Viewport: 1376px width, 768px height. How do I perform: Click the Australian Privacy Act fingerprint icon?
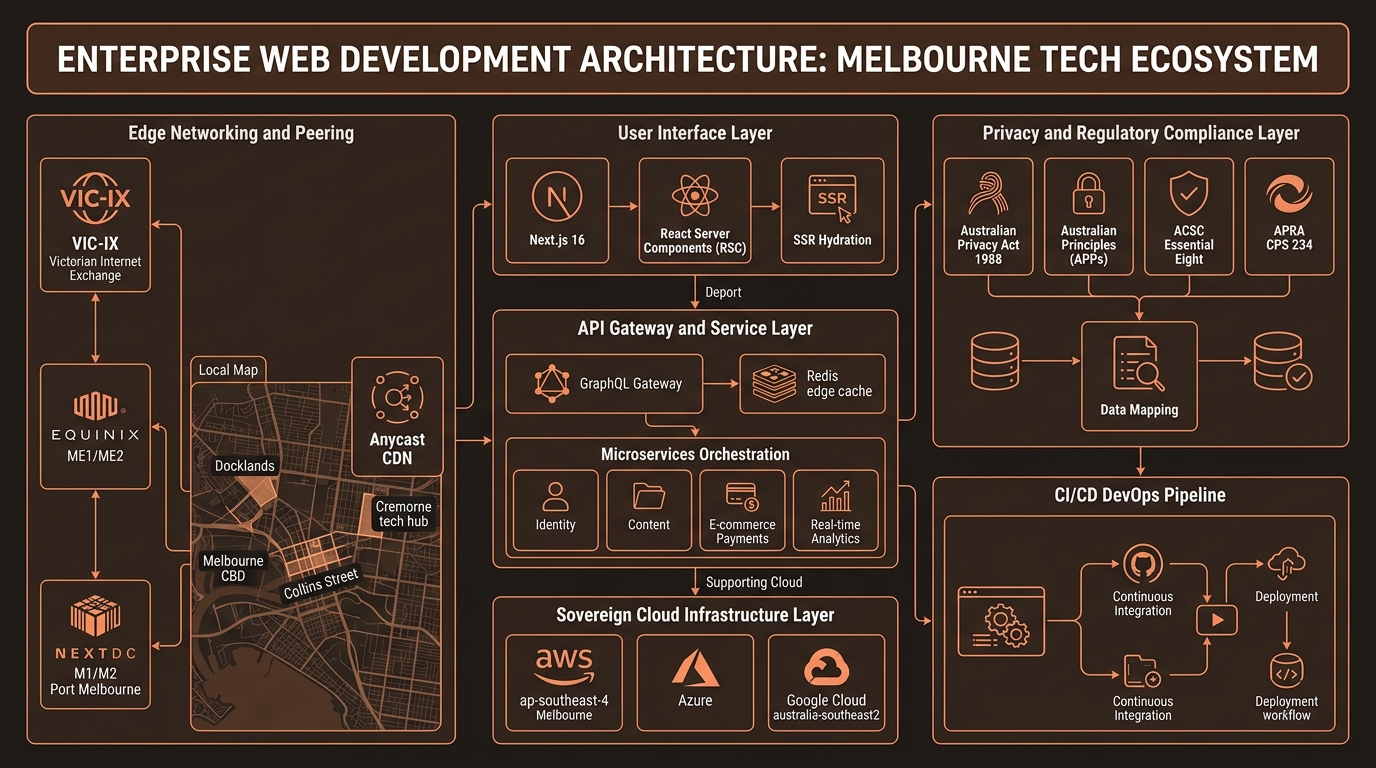coord(988,195)
